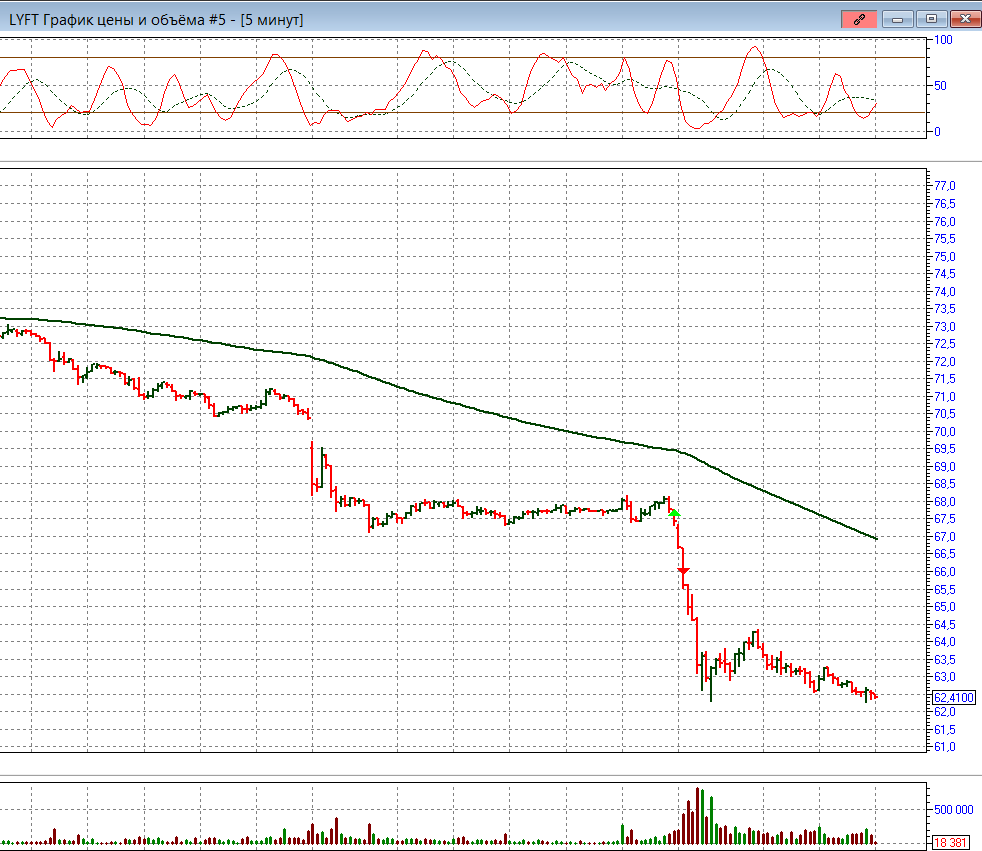The image size is (982, 851).
Task: Click the 500 000 volume axis label
Action: pyautogui.click(x=952, y=810)
